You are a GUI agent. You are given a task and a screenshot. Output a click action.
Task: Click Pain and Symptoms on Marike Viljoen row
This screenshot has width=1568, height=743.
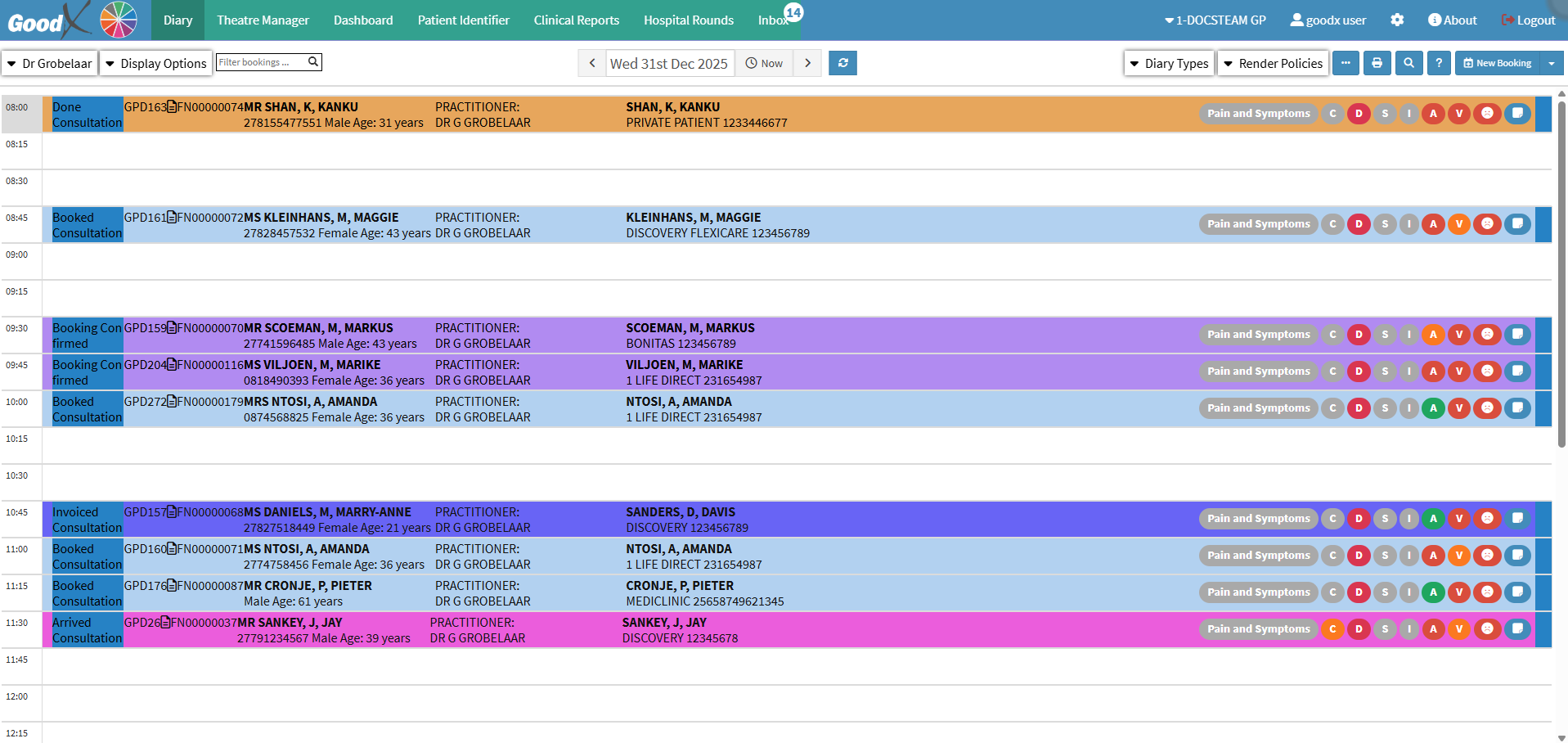1258,371
